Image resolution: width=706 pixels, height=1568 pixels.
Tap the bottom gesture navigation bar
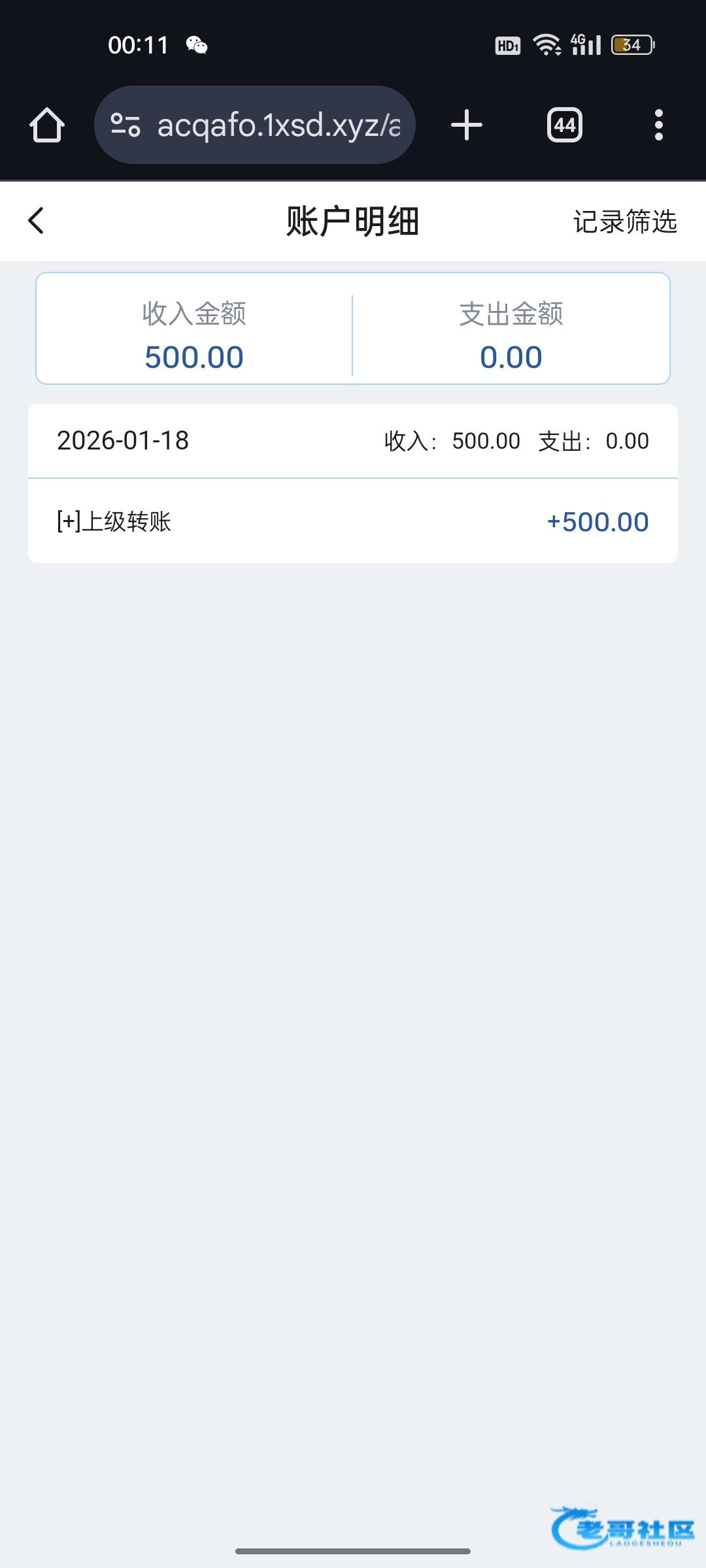tap(353, 1551)
